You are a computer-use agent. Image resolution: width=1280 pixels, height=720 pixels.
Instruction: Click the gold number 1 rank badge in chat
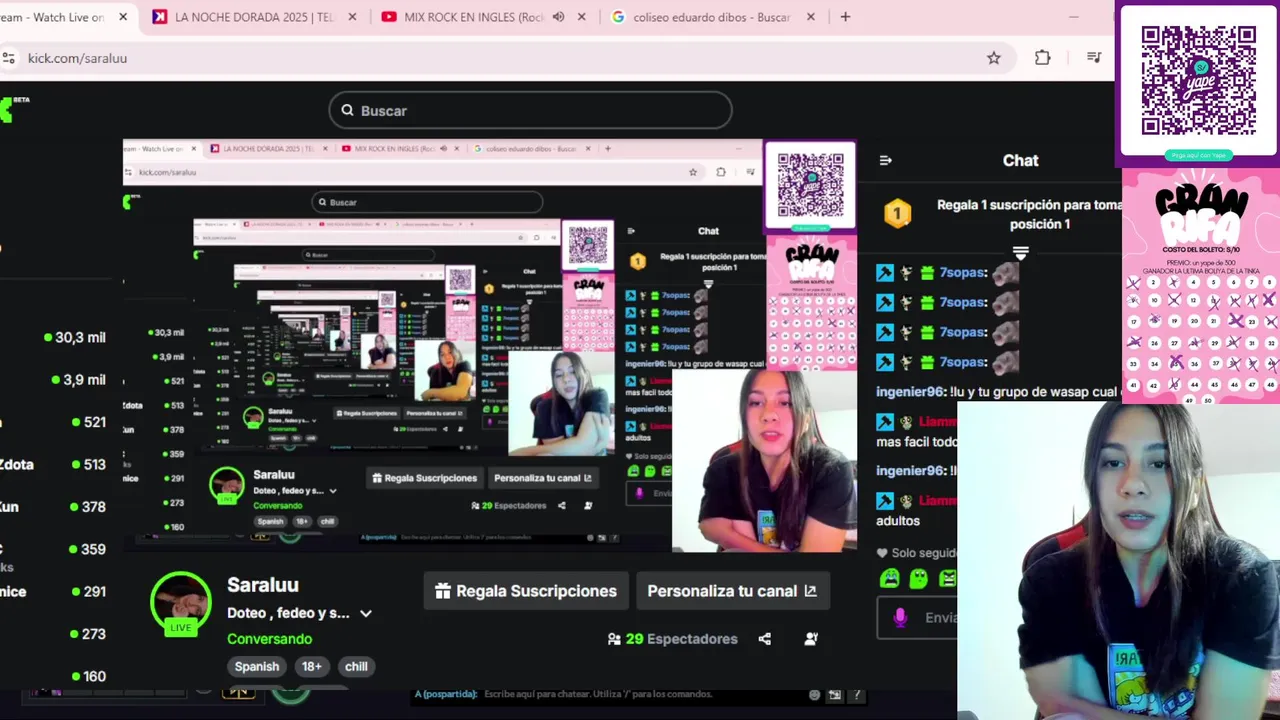pyautogui.click(x=897, y=213)
